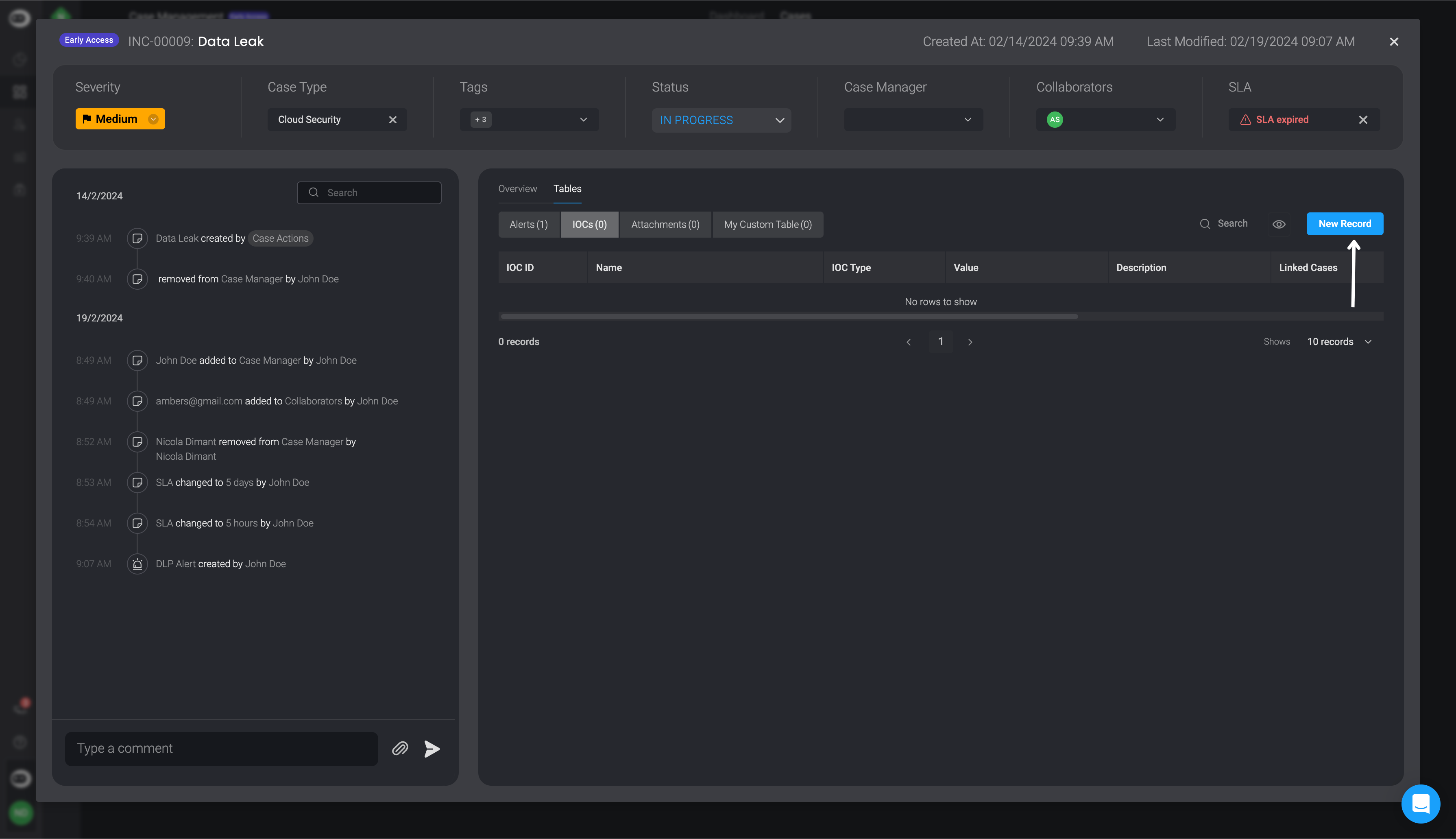
Task: Click the +3 tags badge
Action: 481,120
